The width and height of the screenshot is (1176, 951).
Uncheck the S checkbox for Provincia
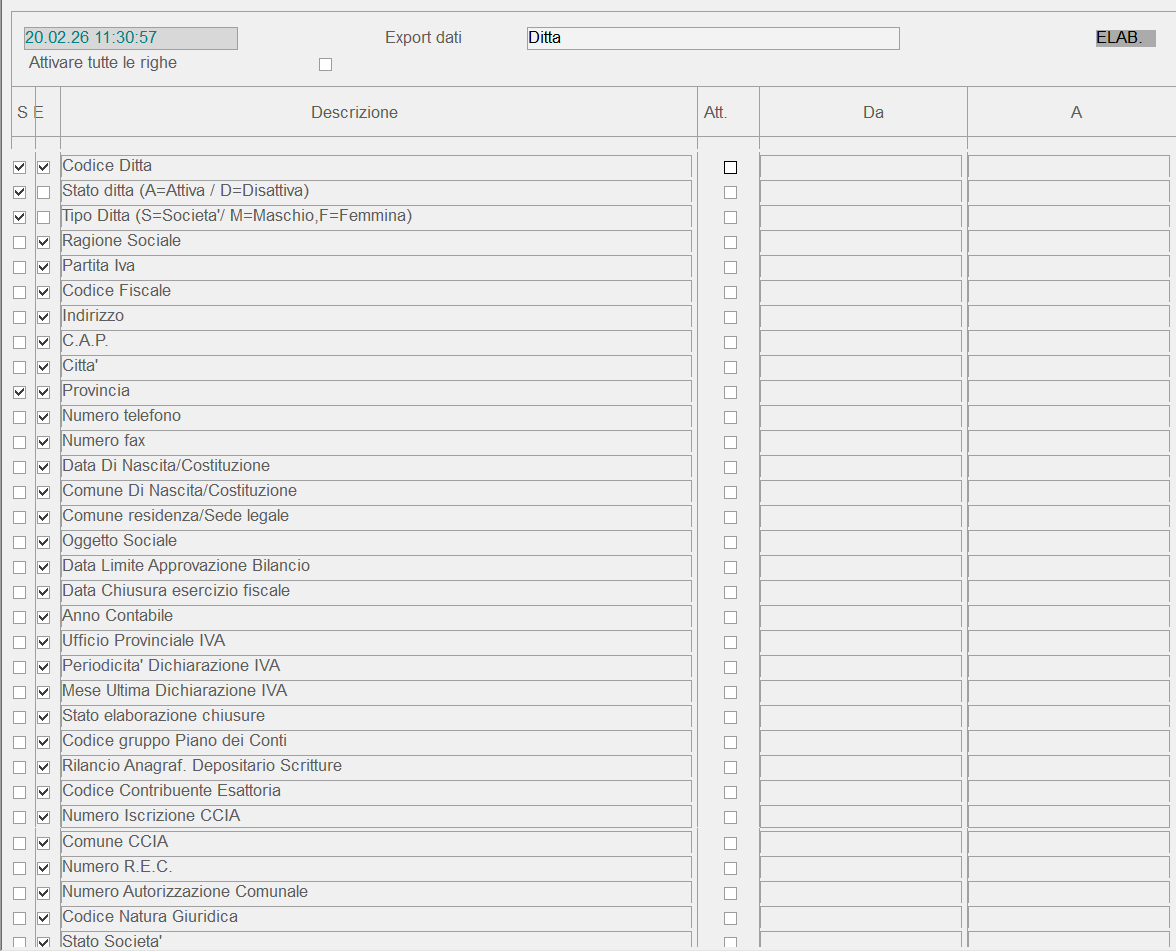pos(20,392)
